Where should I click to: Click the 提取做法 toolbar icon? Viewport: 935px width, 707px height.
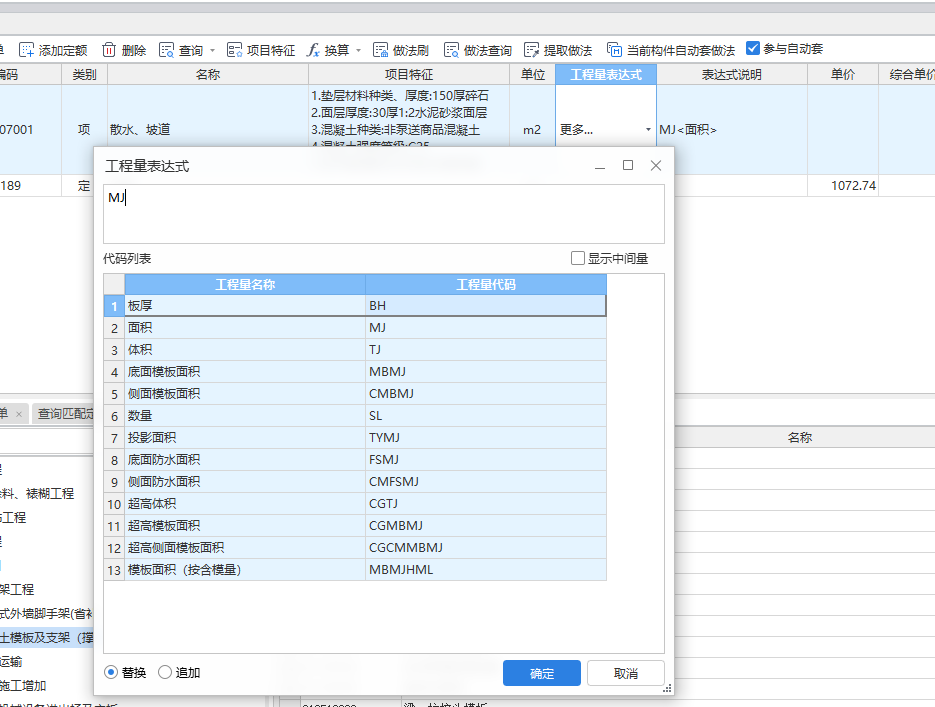tap(531, 50)
